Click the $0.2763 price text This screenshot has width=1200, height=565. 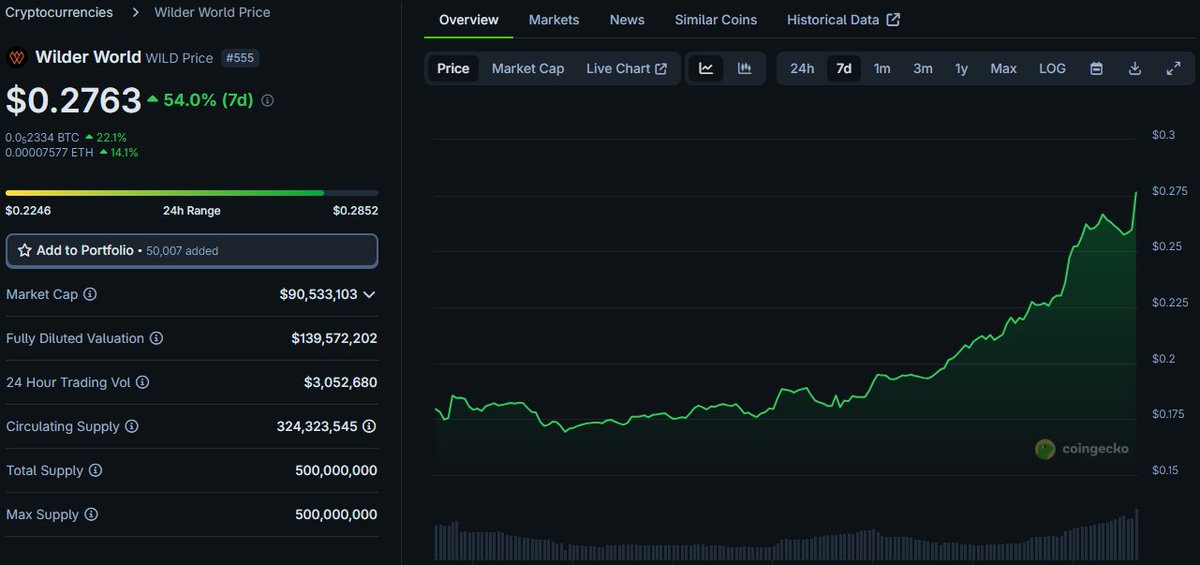(x=74, y=100)
